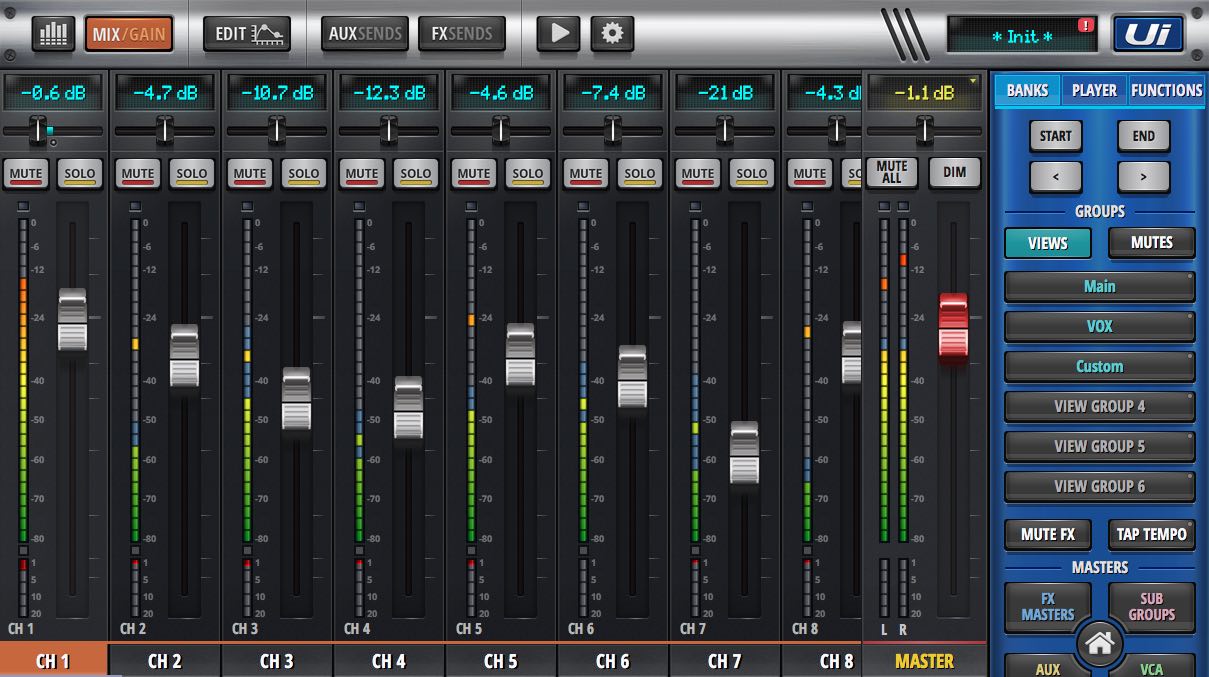The width and height of the screenshot is (1209, 677).
Task: Open settings with the gear icon
Action: (x=612, y=34)
